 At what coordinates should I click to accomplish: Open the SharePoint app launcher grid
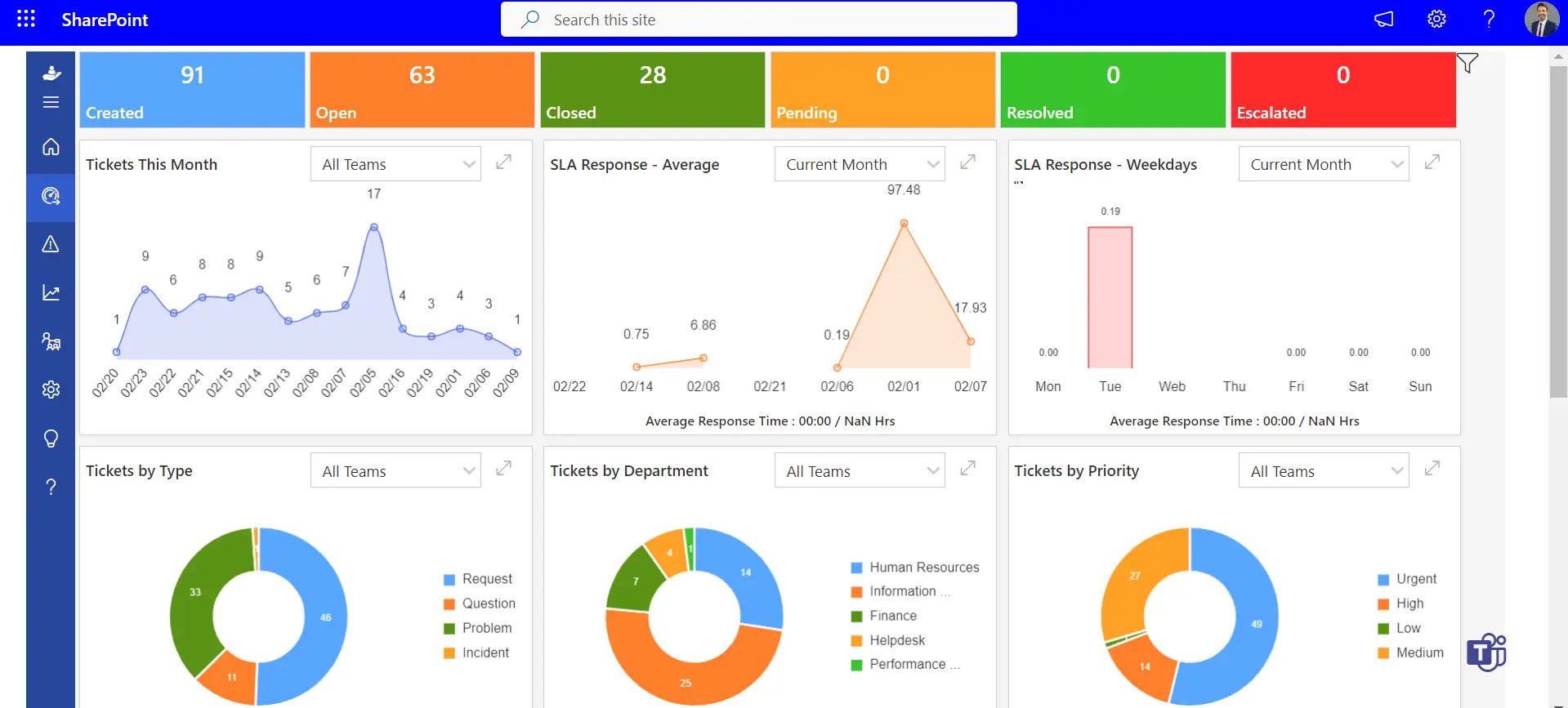[x=26, y=19]
